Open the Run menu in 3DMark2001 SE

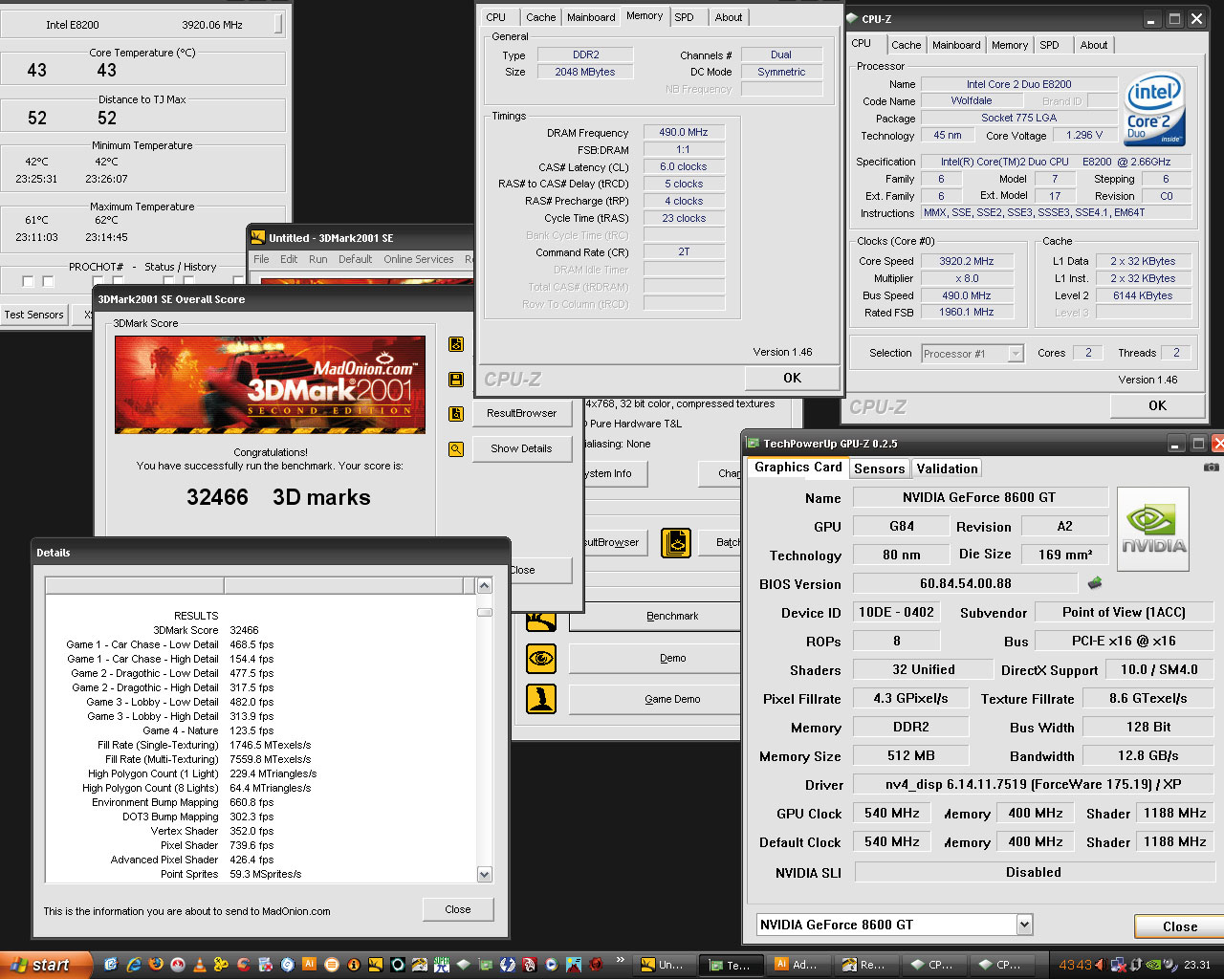(317, 259)
